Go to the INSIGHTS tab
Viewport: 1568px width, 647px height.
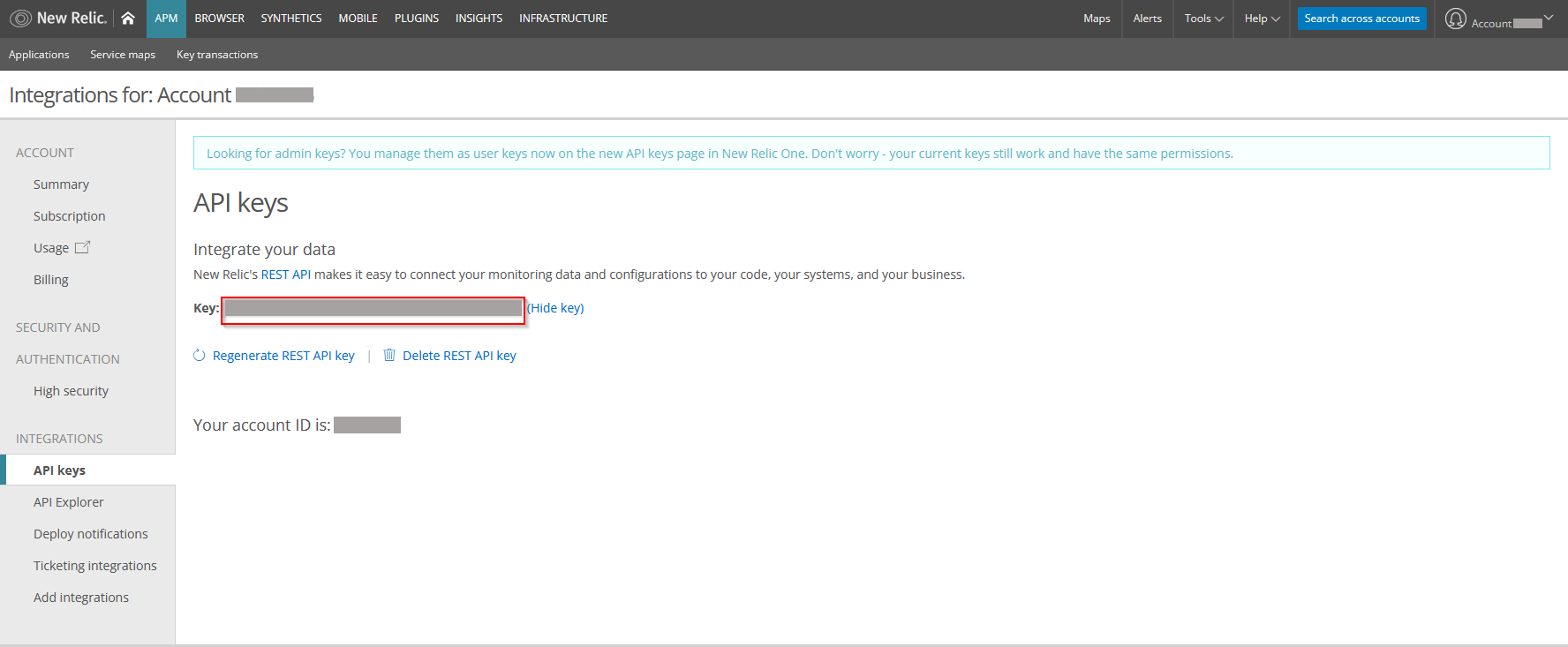click(479, 19)
